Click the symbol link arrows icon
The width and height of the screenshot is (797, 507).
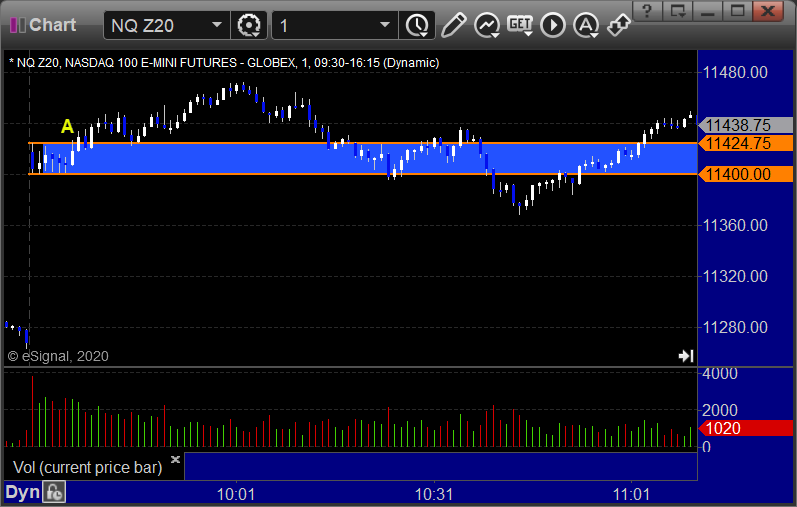click(x=619, y=25)
